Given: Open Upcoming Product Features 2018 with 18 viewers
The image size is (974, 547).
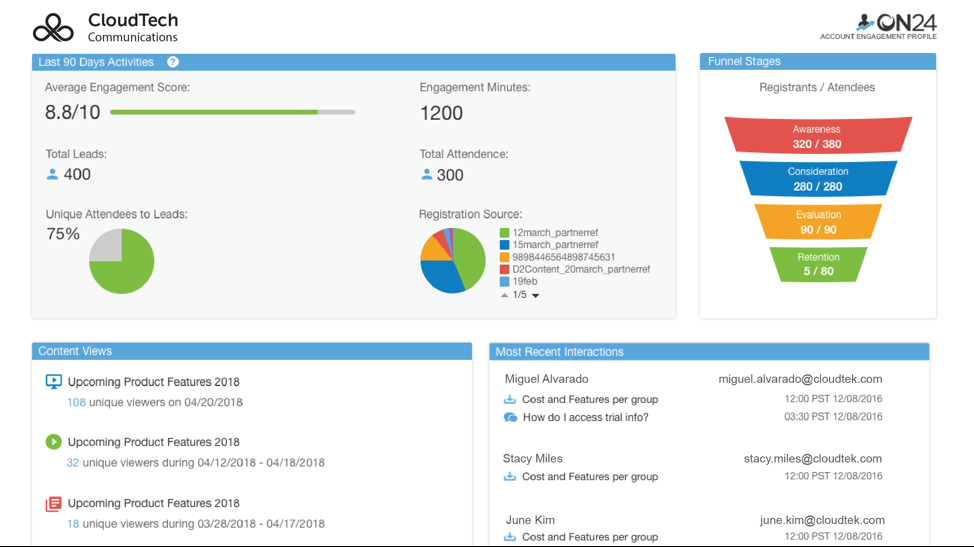Looking at the screenshot, I should coord(153,504).
